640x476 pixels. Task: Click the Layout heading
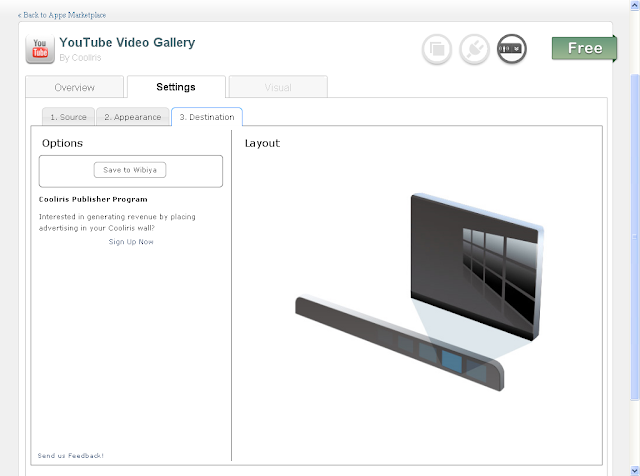click(x=262, y=143)
